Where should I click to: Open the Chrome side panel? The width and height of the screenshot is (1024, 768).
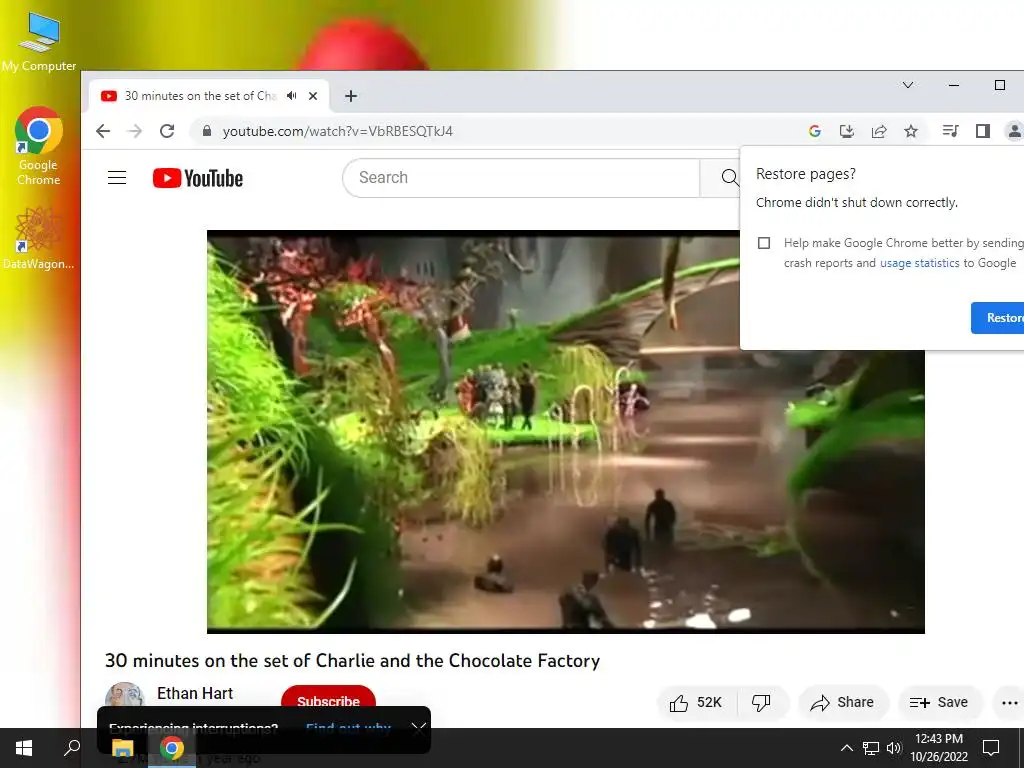(983, 131)
